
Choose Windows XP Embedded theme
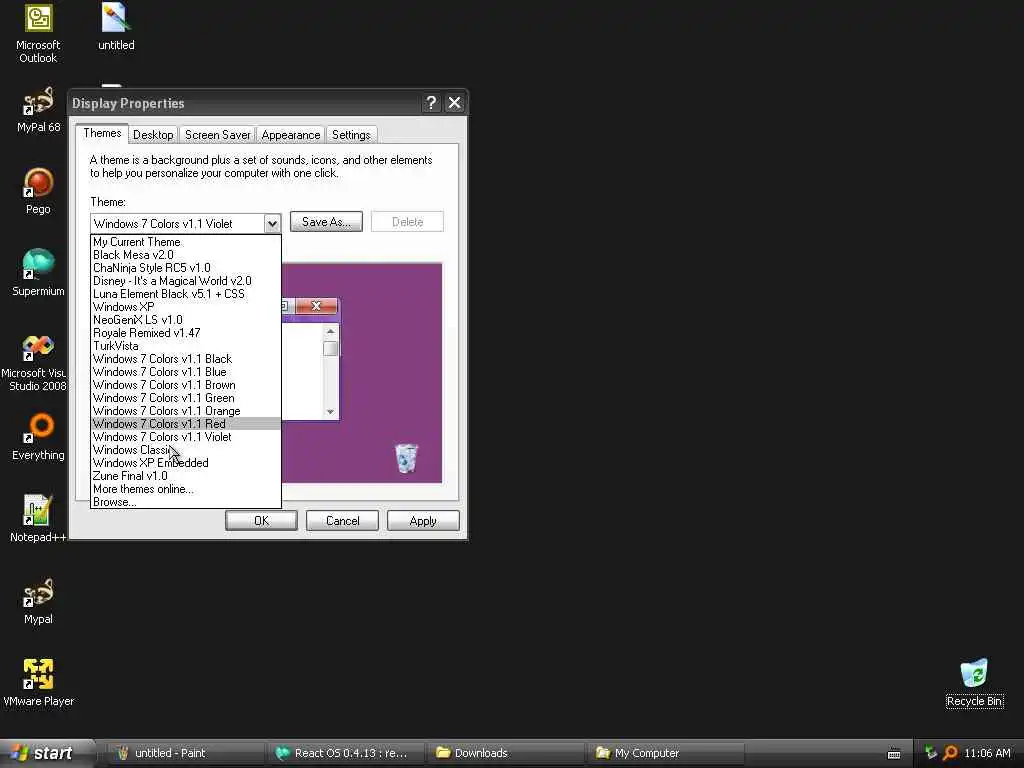tap(186, 463)
